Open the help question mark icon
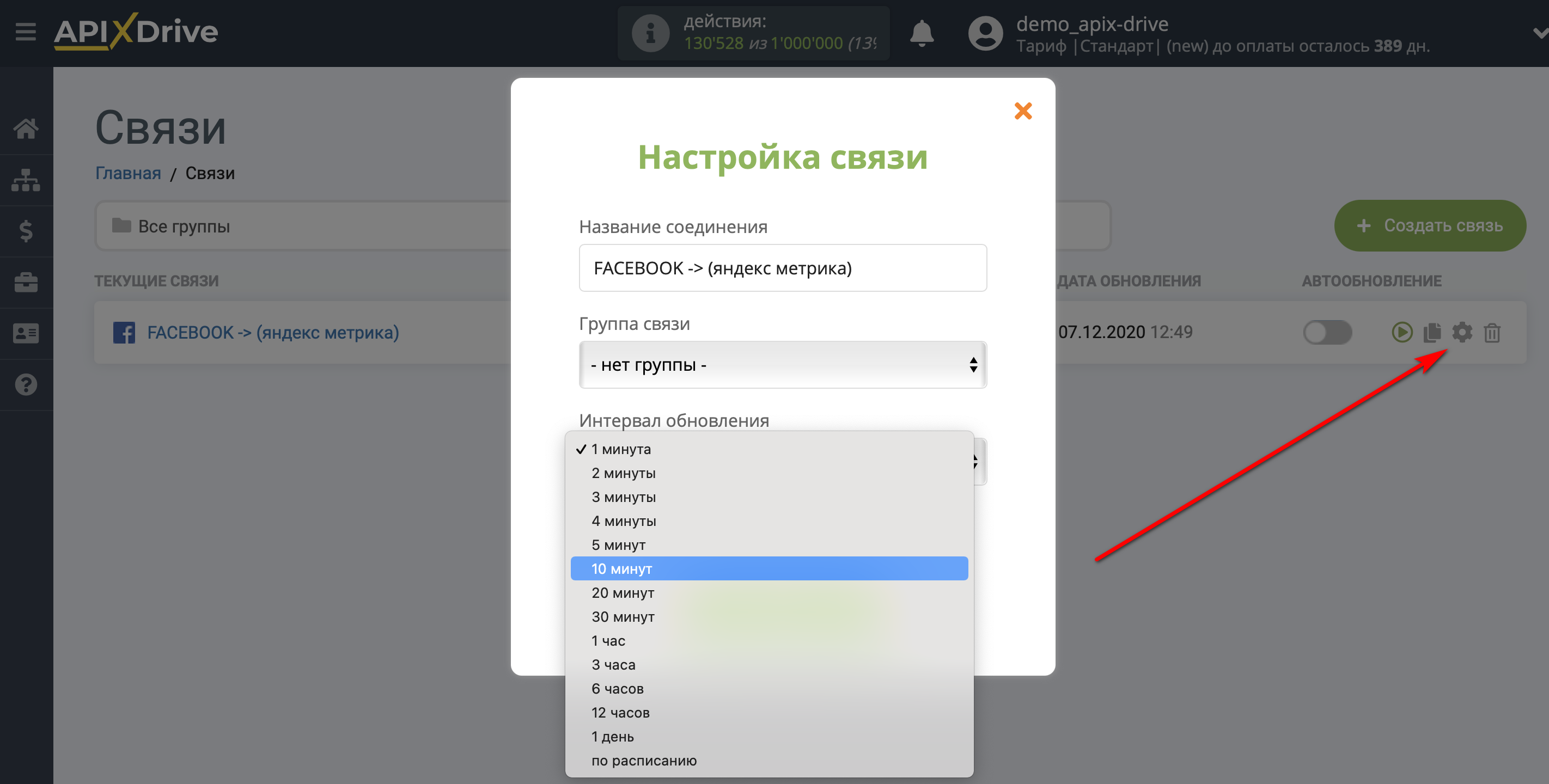 click(x=26, y=384)
